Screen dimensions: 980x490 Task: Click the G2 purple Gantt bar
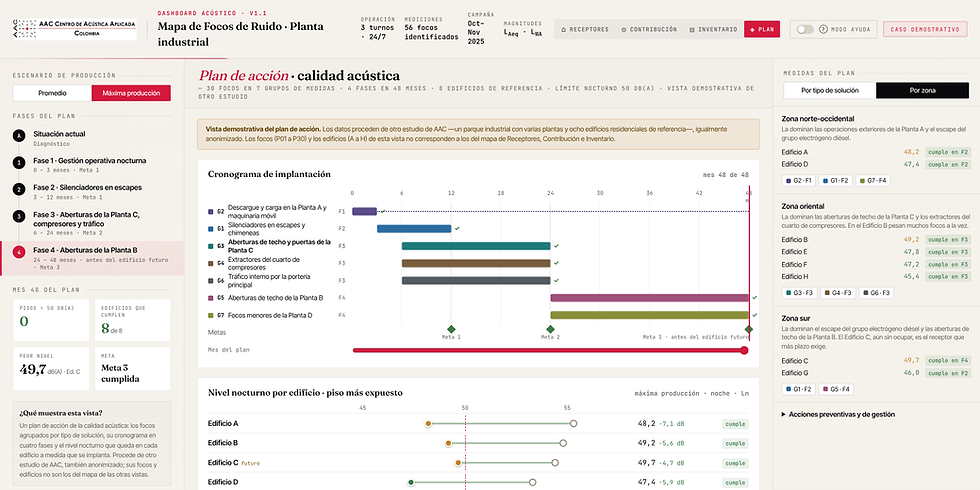click(x=364, y=211)
